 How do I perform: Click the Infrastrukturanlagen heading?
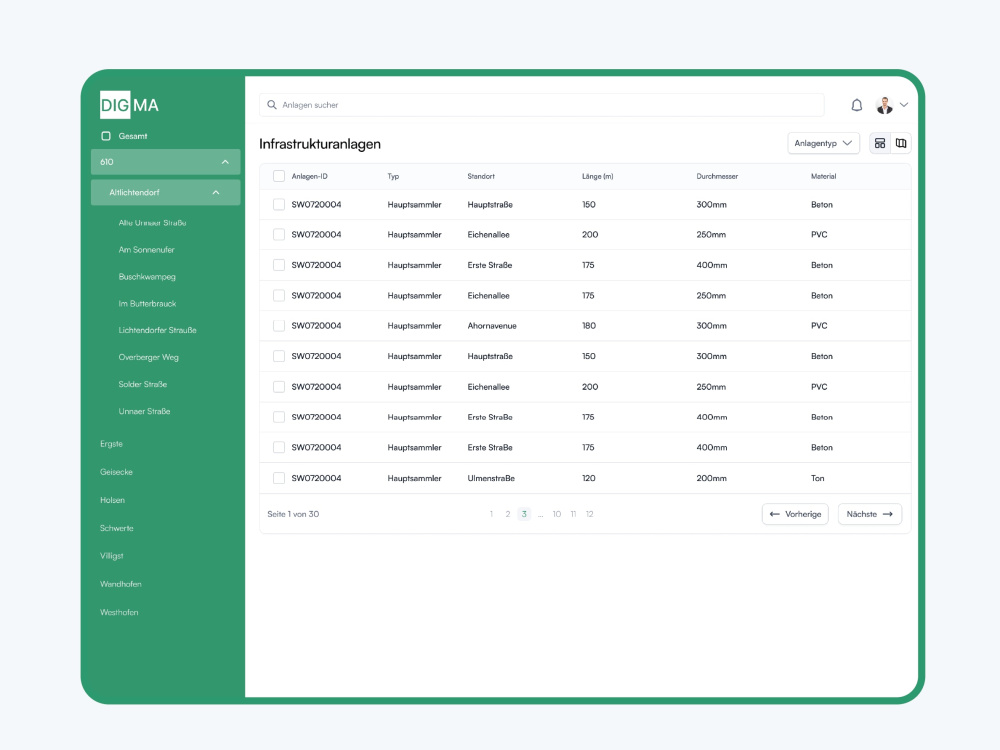click(x=320, y=144)
